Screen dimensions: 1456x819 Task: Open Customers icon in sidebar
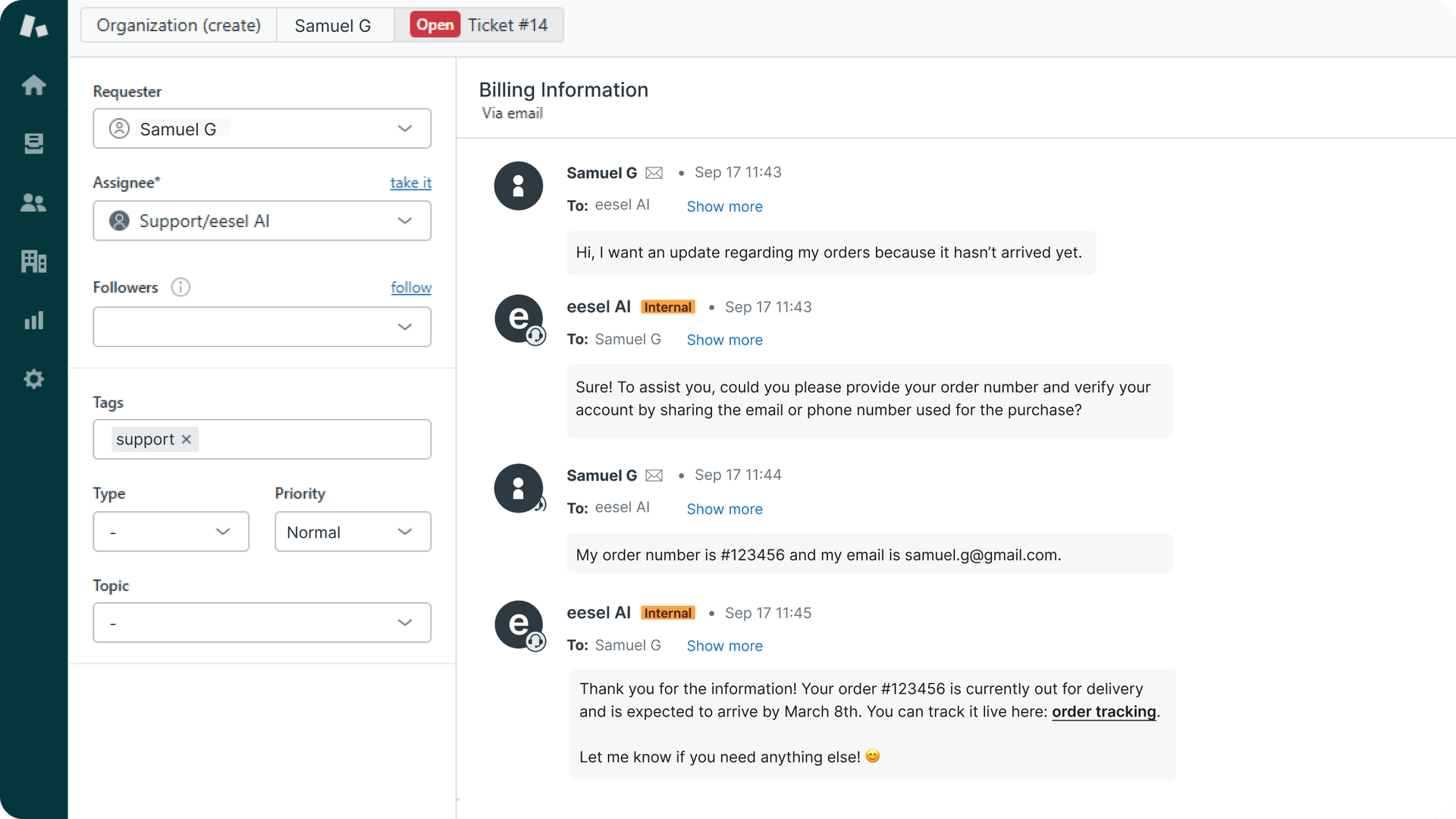click(33, 202)
